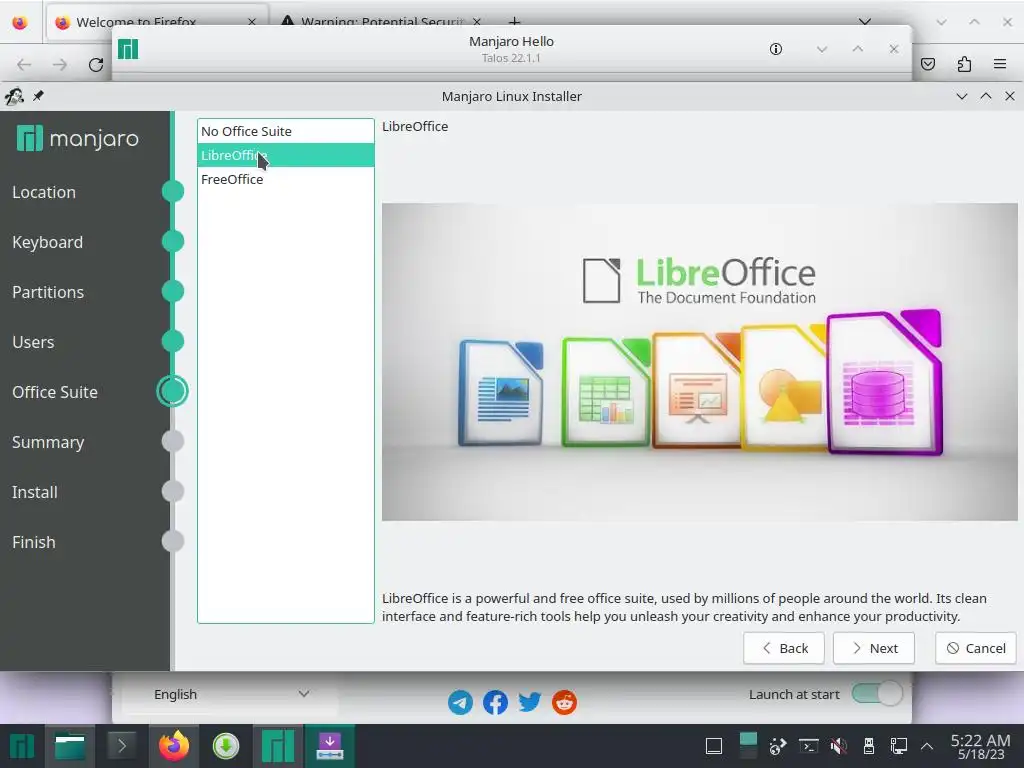Open the Facebook link in Manjaro Hello

[495, 703]
